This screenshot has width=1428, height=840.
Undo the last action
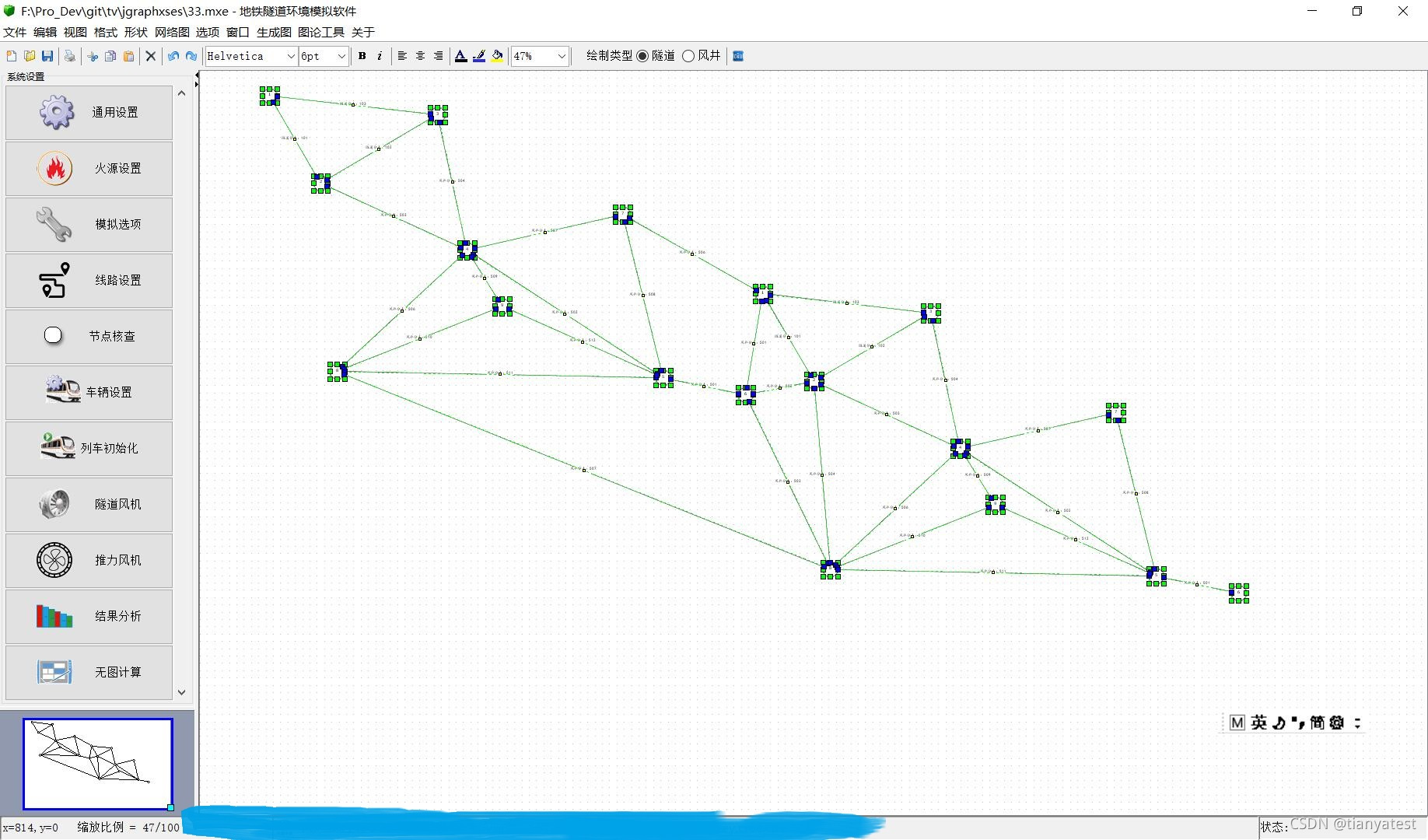pos(173,56)
